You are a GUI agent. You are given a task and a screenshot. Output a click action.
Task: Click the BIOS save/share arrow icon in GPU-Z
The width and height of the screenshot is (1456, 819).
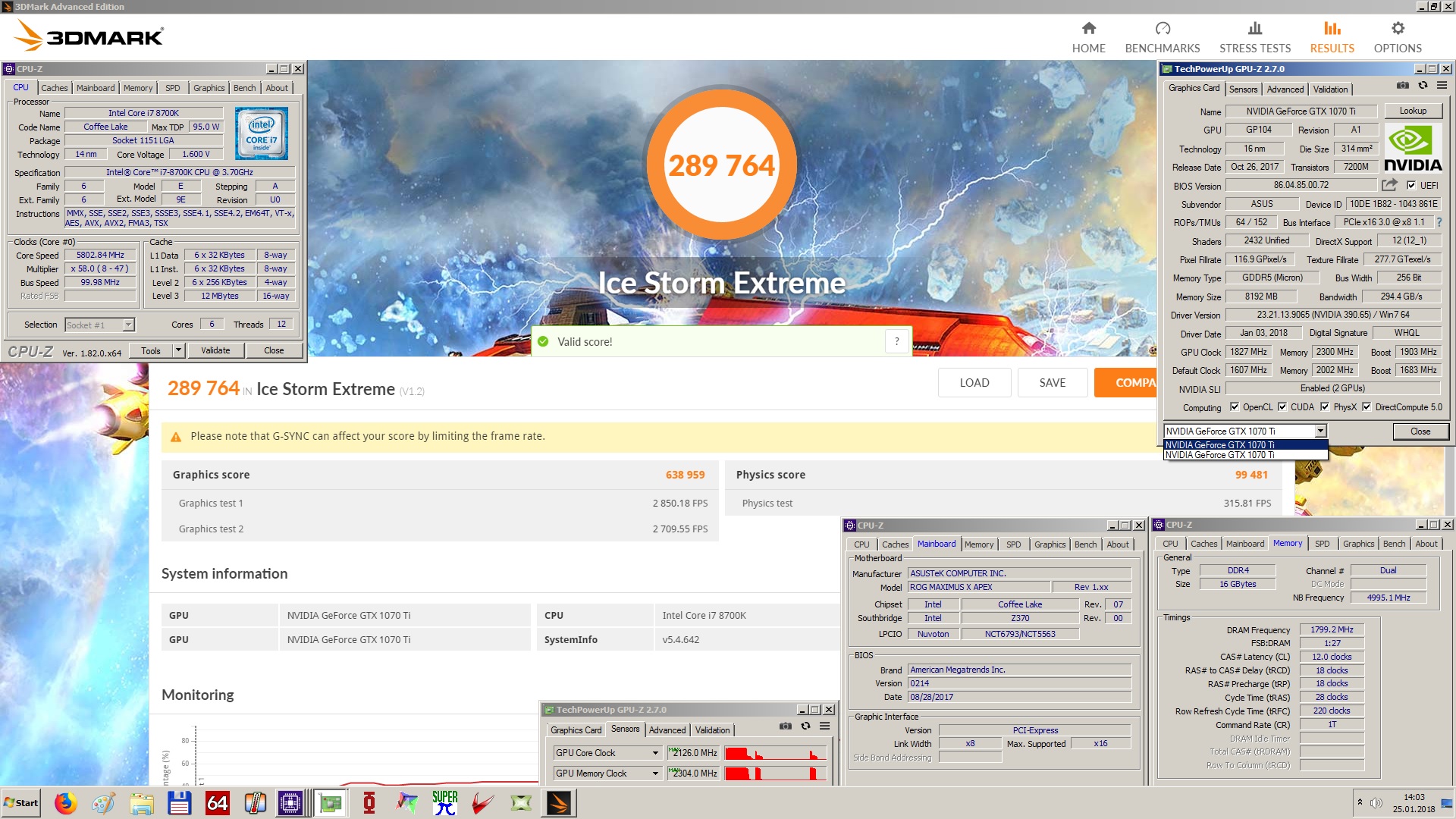coord(1389,185)
